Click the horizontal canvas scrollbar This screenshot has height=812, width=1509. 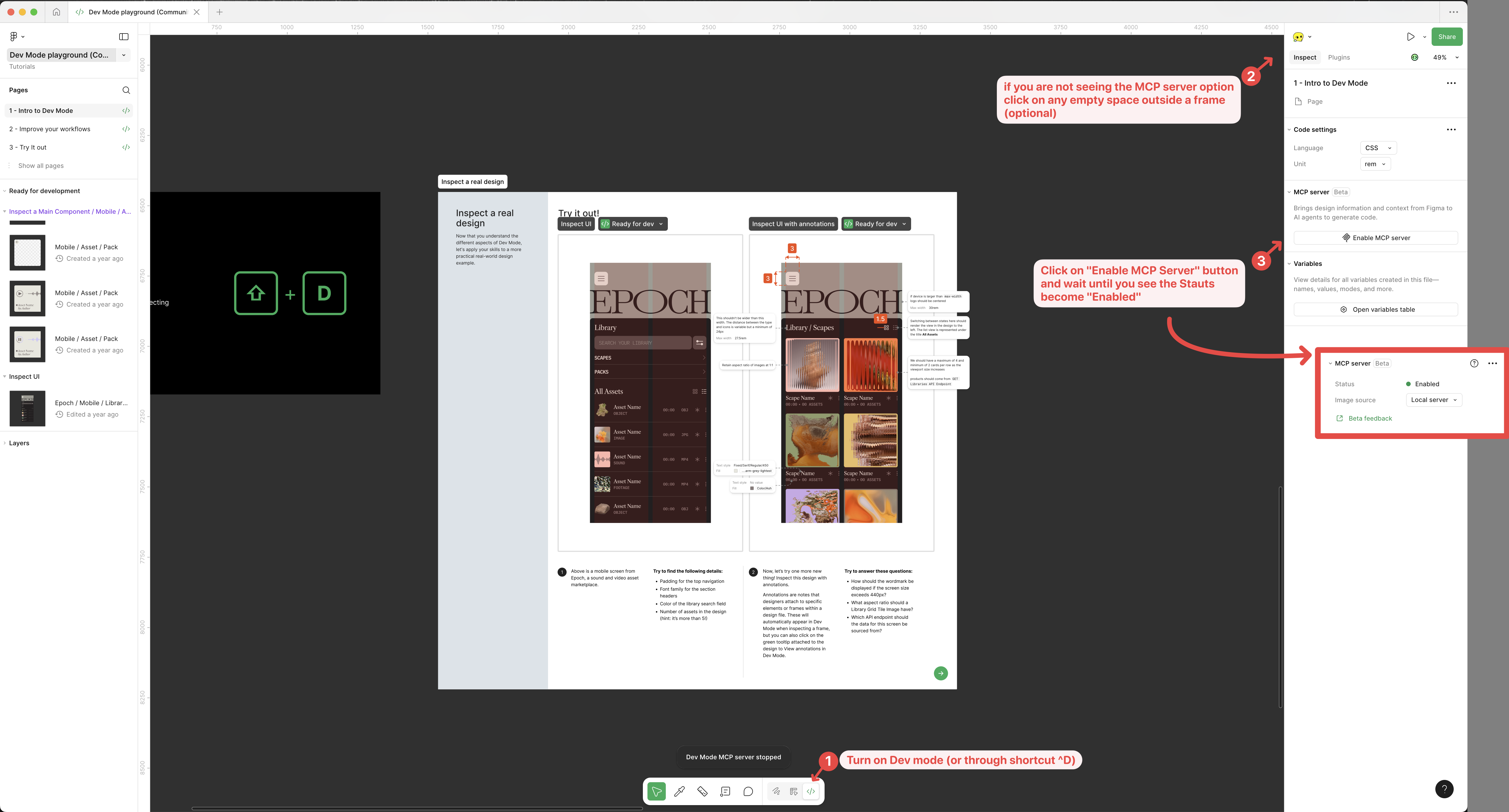[417, 809]
